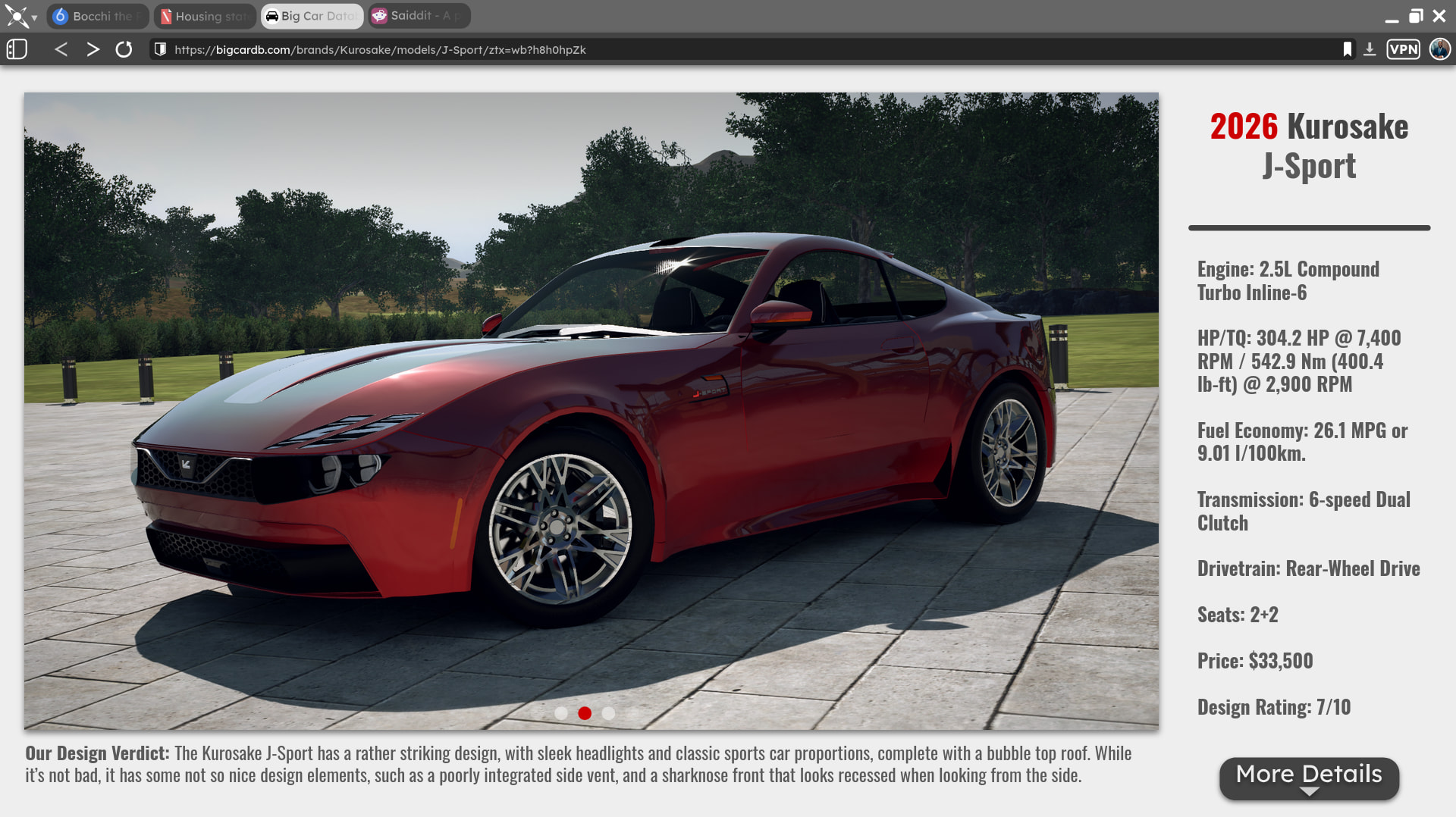Open the downloads icon
The height and width of the screenshot is (817, 1456).
1370,49
